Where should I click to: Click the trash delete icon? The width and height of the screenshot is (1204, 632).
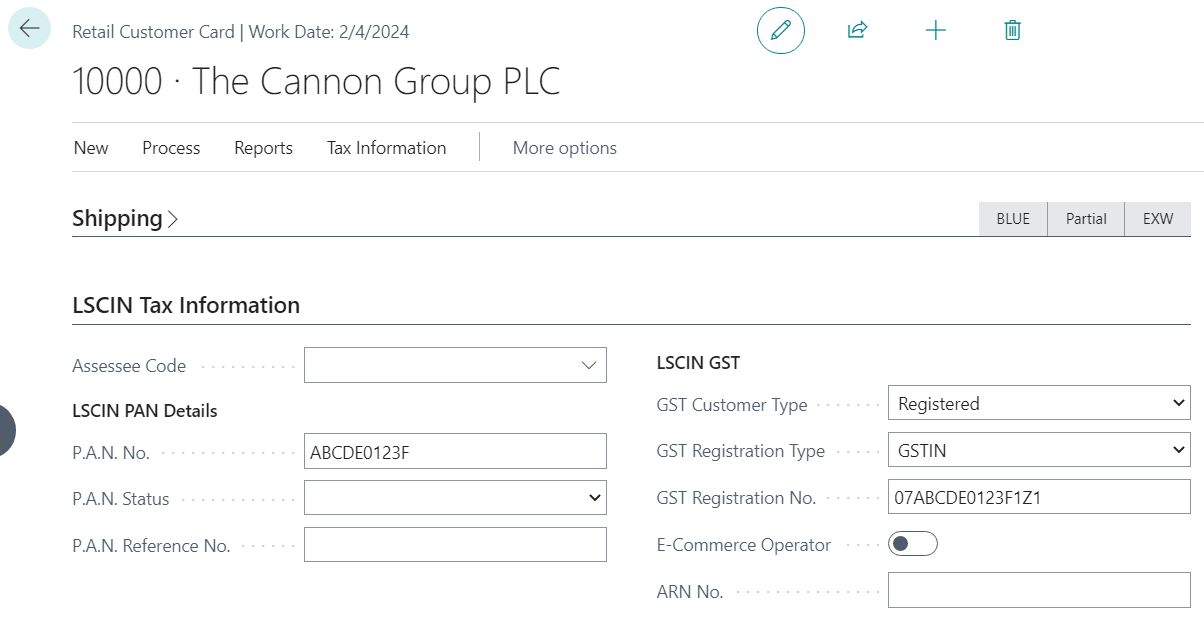(x=1012, y=30)
